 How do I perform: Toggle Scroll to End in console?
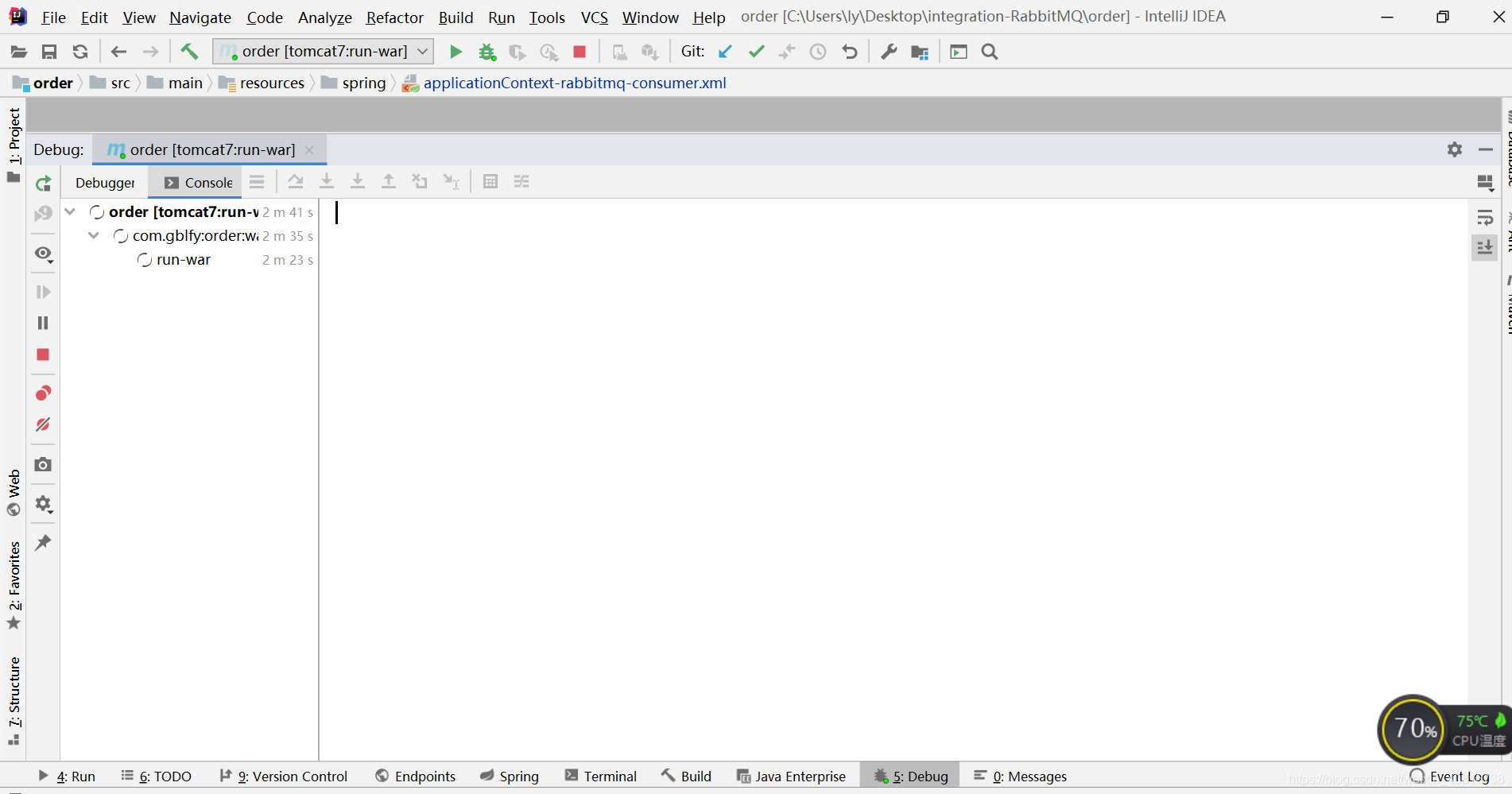coord(1485,247)
